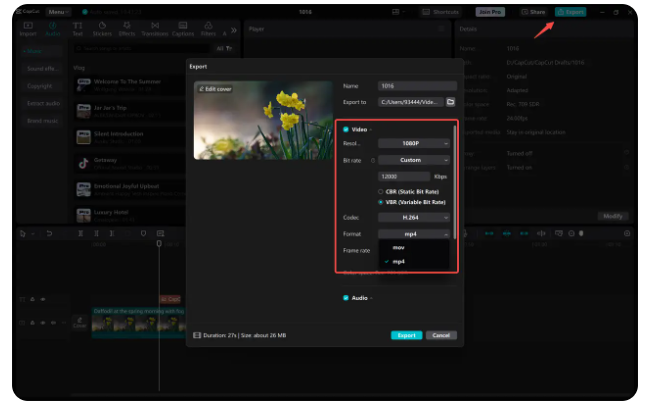Open the Codec H.264 dropdown

[413, 217]
